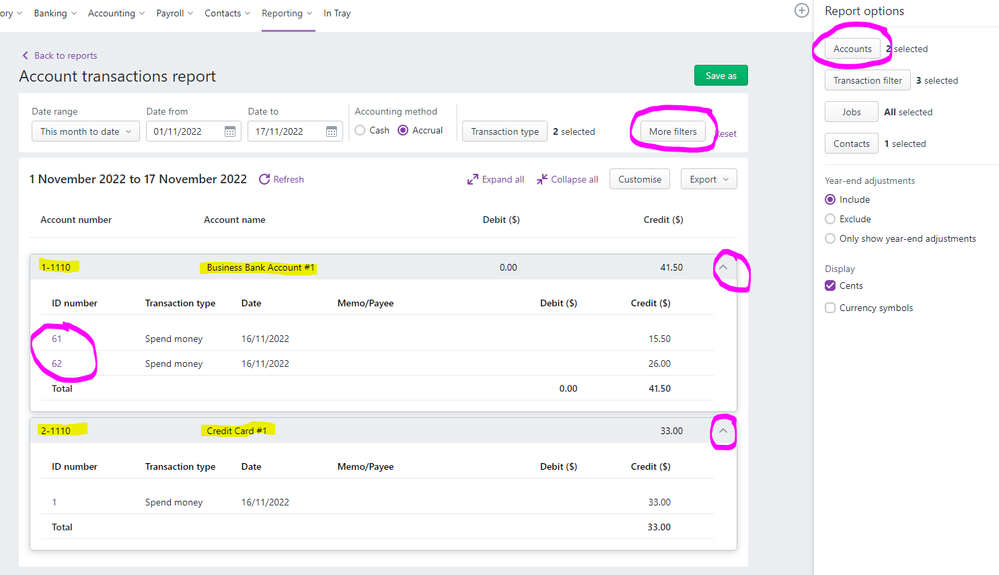Open the Payroll menu
The height and width of the screenshot is (575, 999).
pyautogui.click(x=176, y=13)
